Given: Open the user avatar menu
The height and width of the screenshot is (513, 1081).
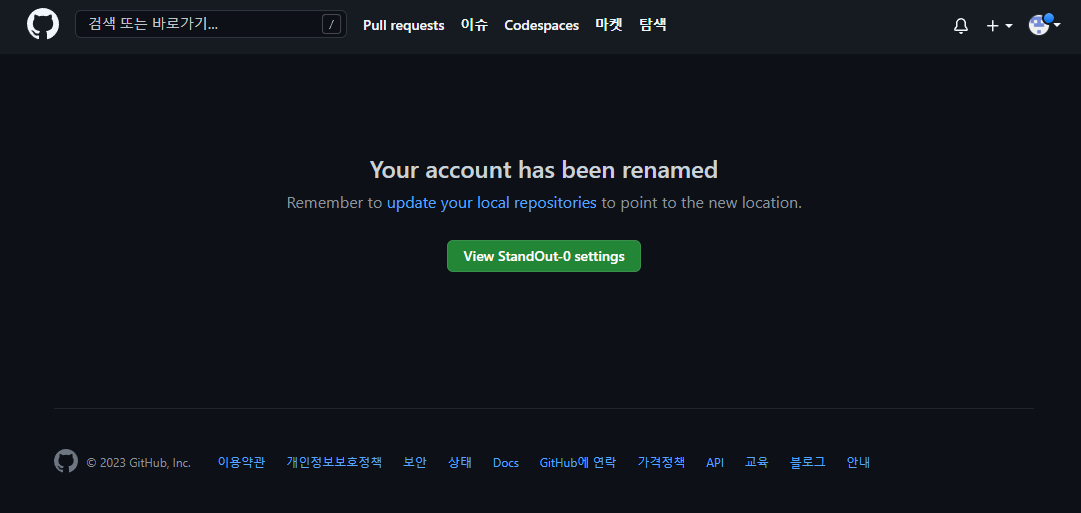Looking at the screenshot, I should pyautogui.click(x=1044, y=25).
